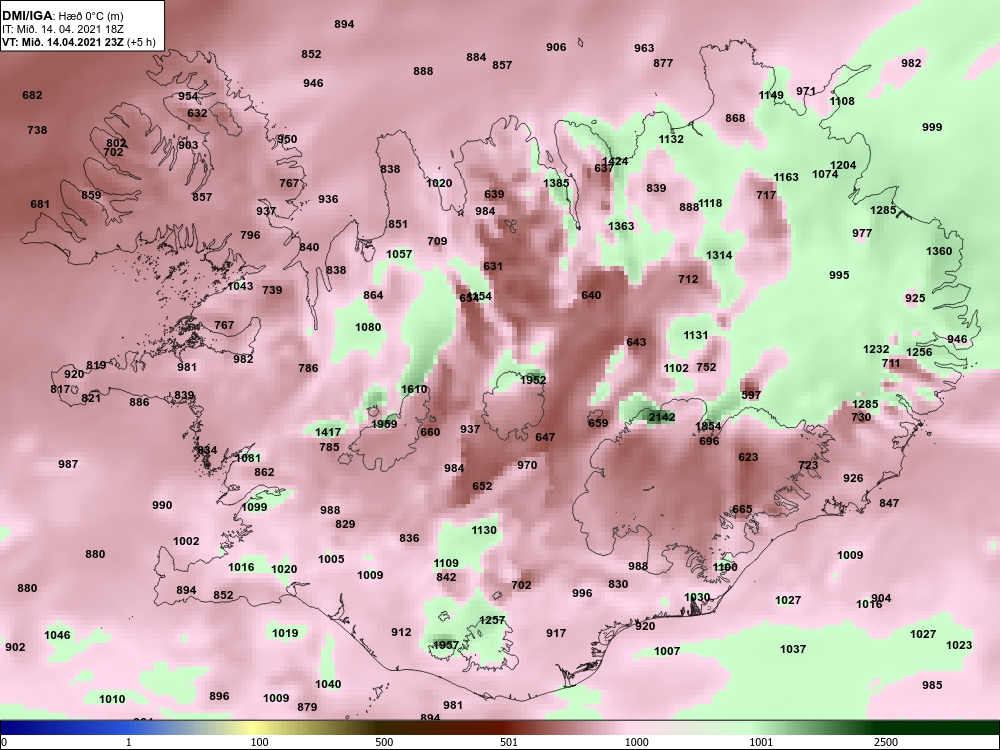Click the map value 1130
Image resolution: width=1000 pixels, height=750 pixels.
tap(484, 531)
